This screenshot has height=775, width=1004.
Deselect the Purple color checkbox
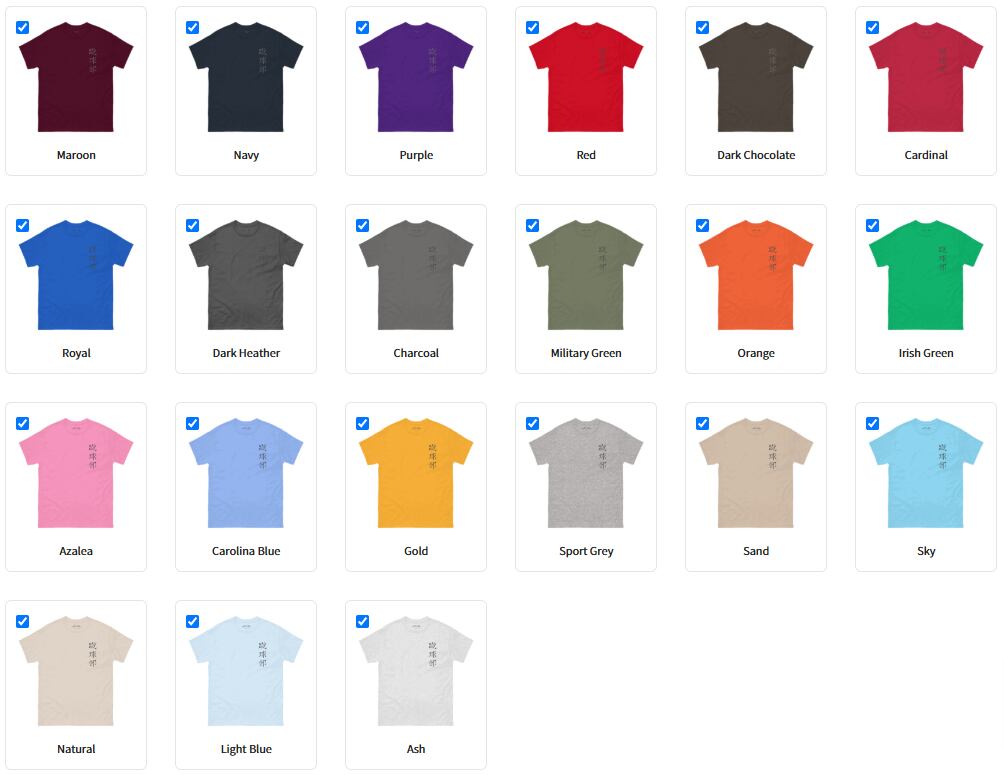(x=362, y=28)
